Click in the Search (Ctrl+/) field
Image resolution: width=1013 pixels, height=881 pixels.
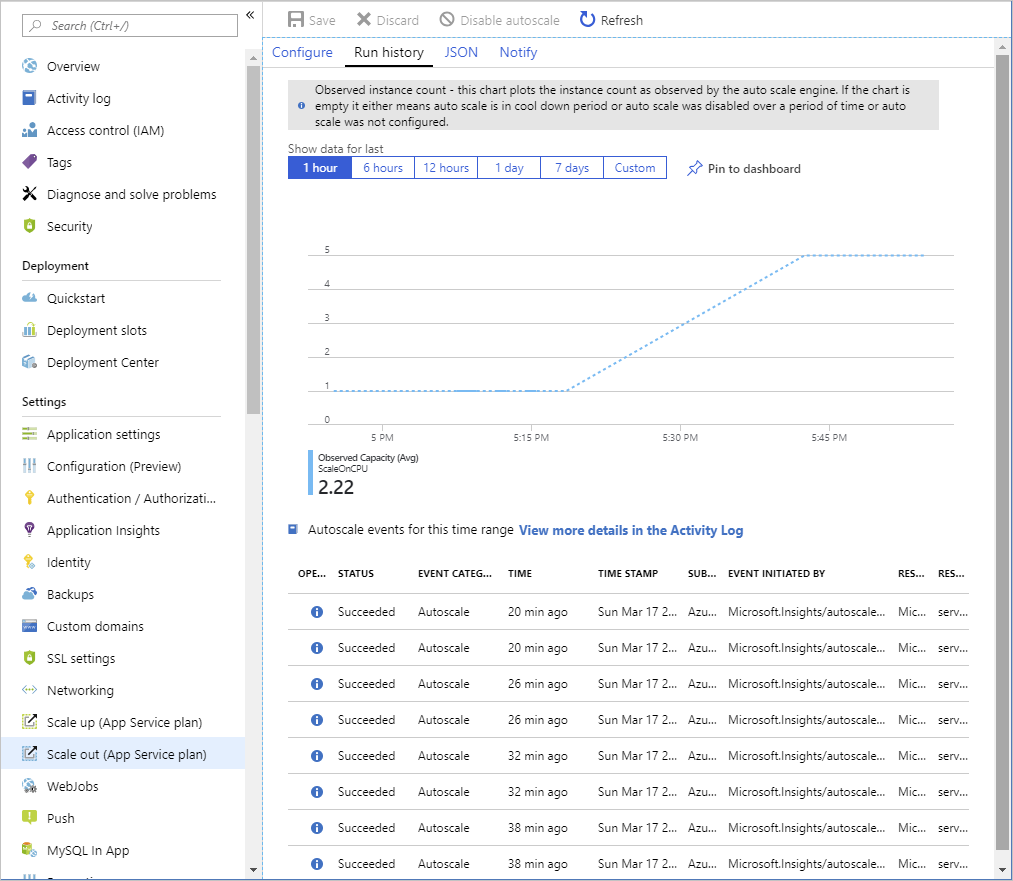[x=130, y=26]
